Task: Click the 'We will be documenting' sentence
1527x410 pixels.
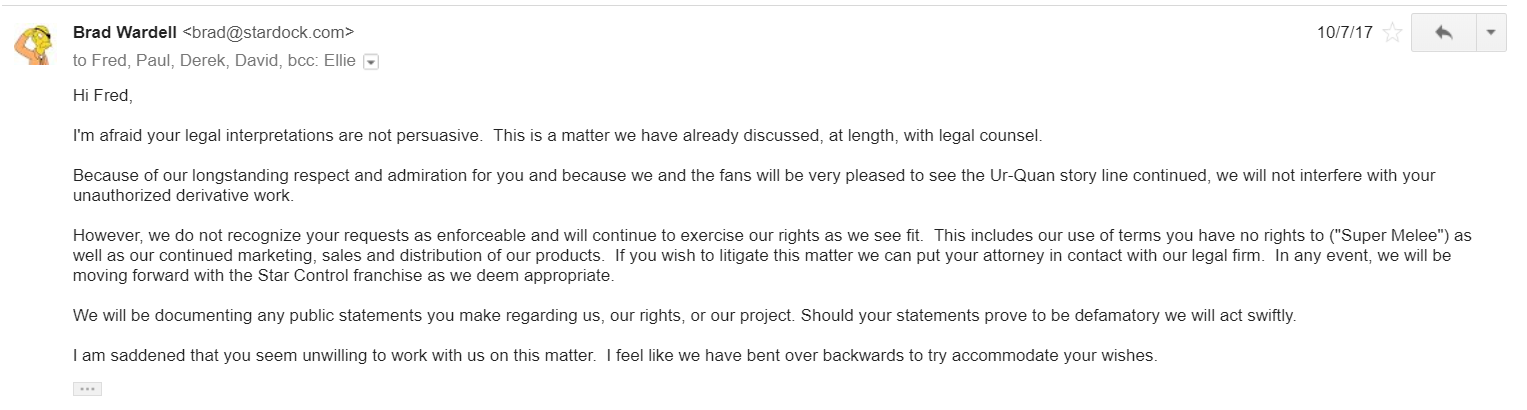Action: pyautogui.click(x=684, y=315)
